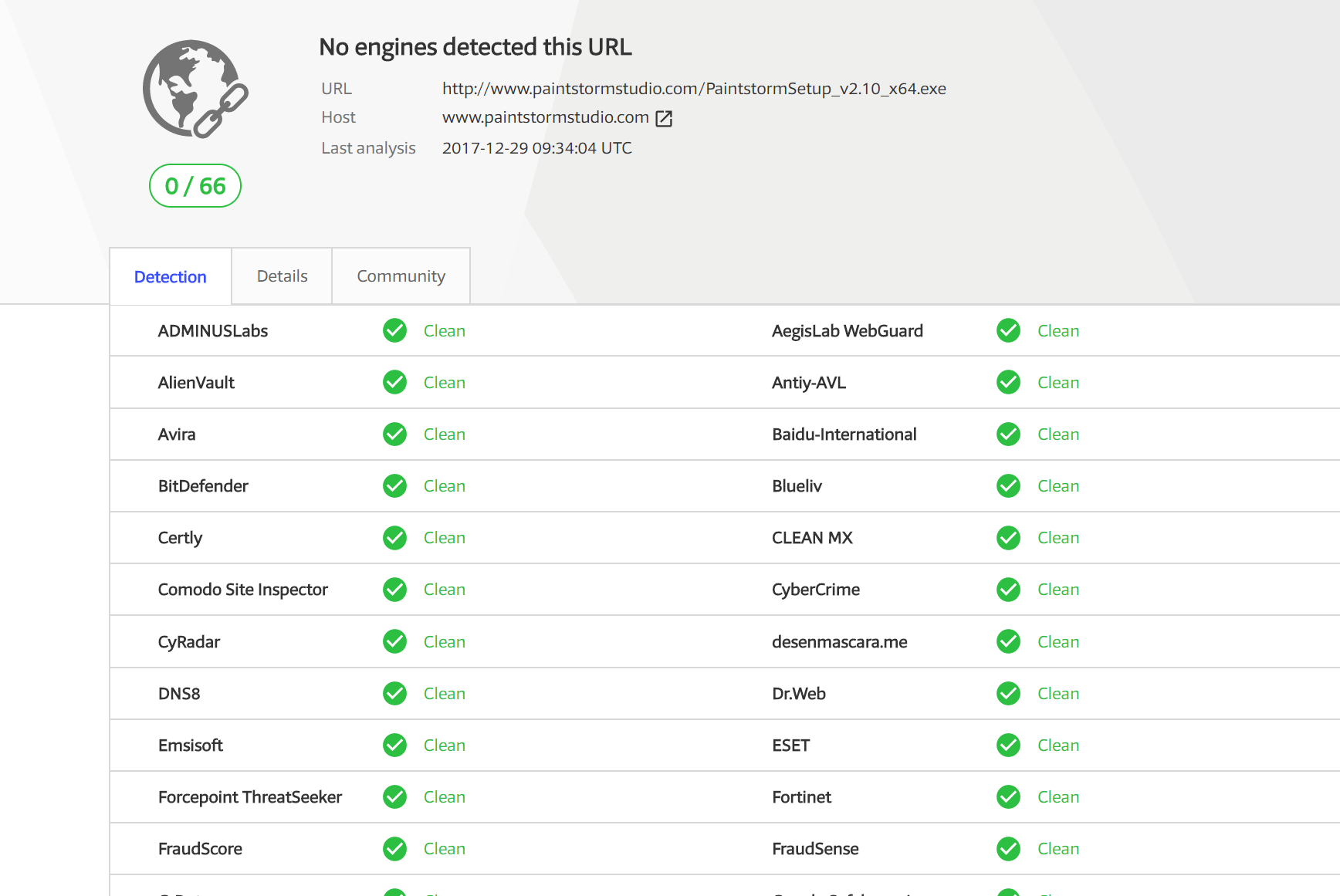
Task: Click the checkmark for Baidu-International
Action: (1008, 434)
